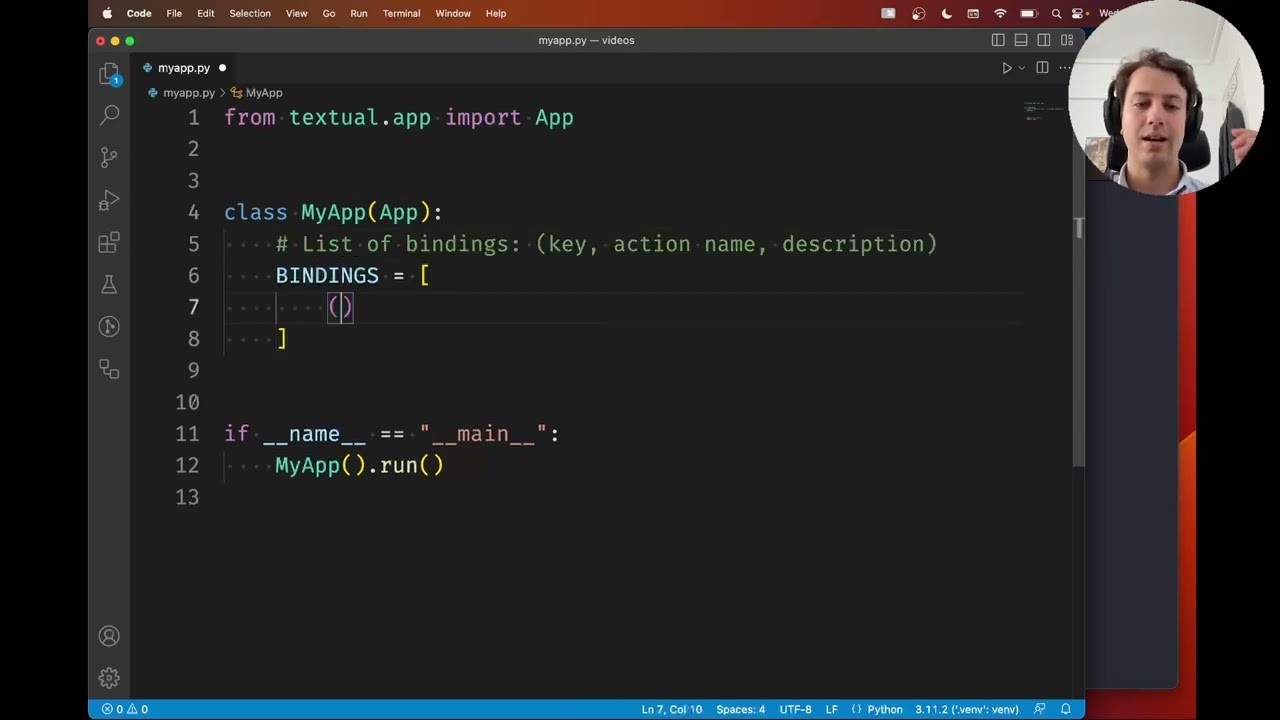
Task: Open run options dropdown beside play button
Action: pyautogui.click(x=1021, y=68)
